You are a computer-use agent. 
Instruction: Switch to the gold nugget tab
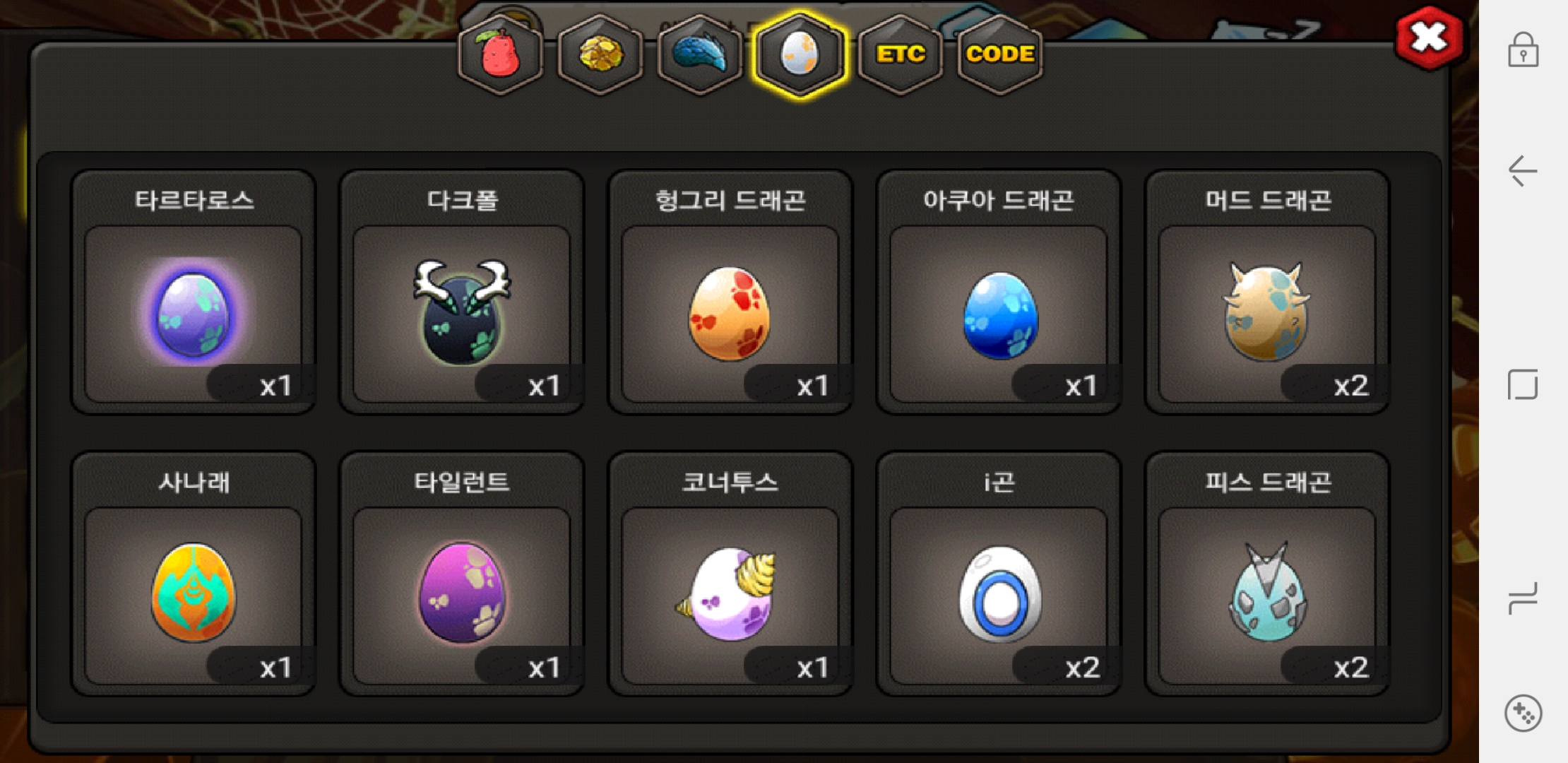coord(600,54)
